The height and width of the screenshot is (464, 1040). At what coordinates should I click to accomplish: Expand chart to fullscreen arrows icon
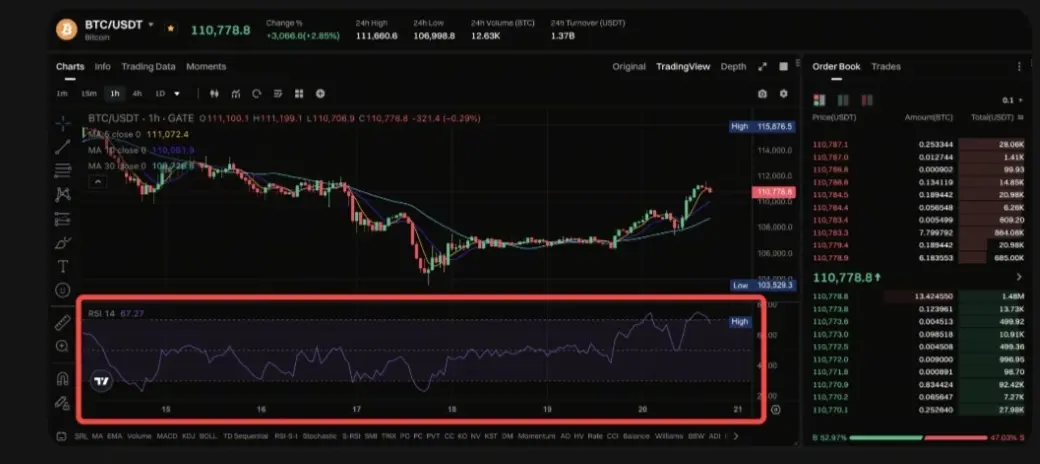763,66
